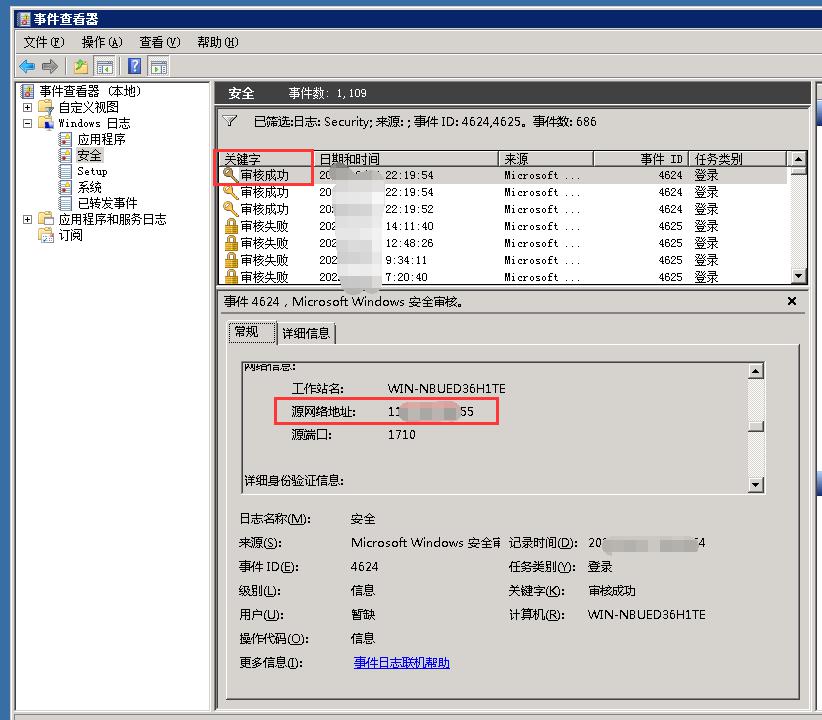This screenshot has width=822, height=720.
Task: Switch to the 详细信息 tab
Action: (306, 333)
